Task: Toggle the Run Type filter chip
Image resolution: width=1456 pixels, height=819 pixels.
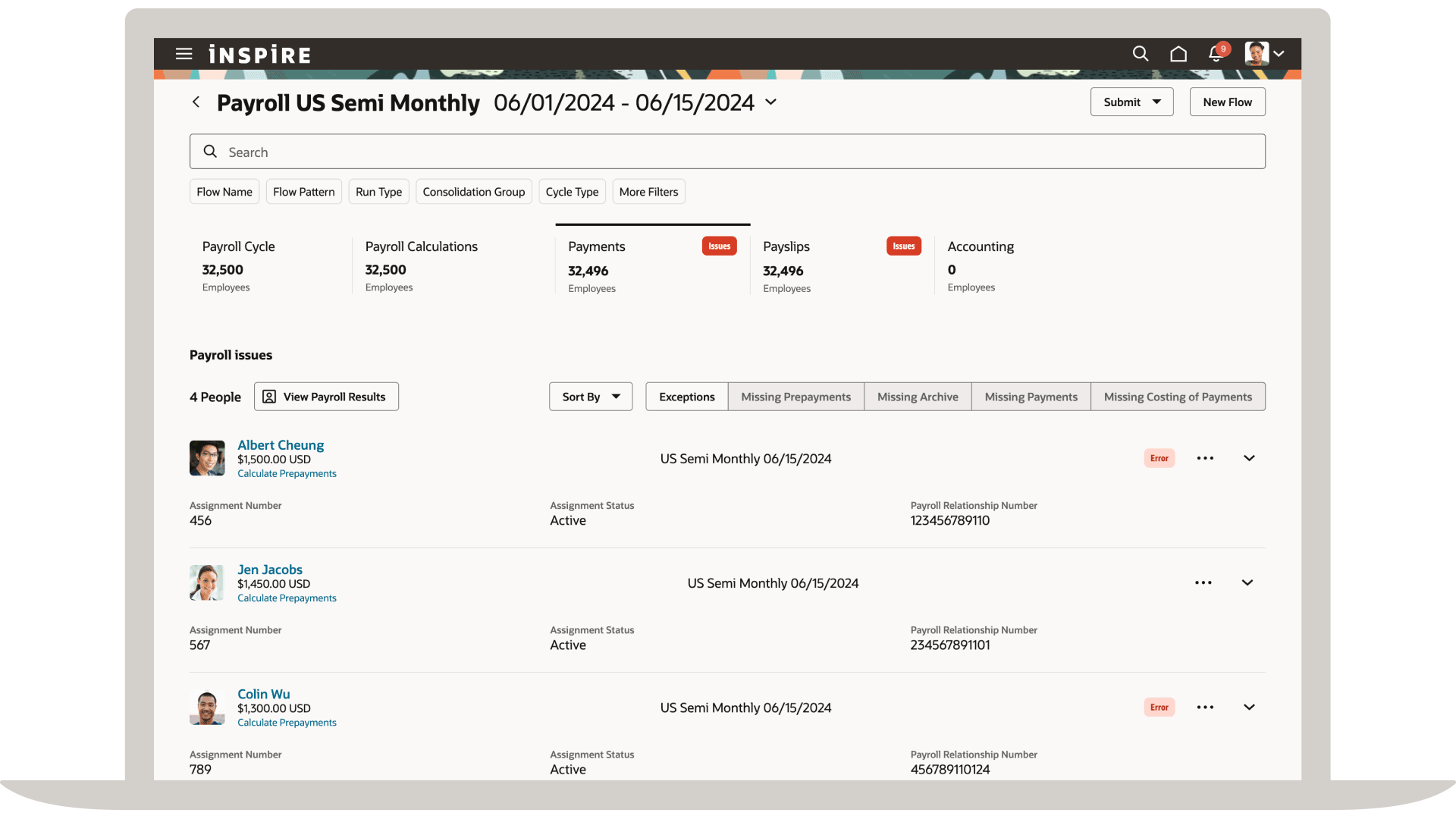Action: [x=378, y=192]
